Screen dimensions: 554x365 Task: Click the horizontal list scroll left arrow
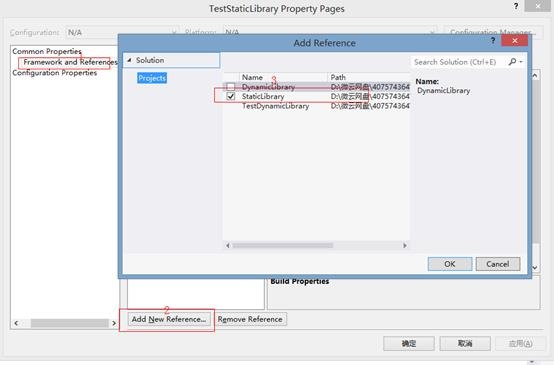point(228,245)
